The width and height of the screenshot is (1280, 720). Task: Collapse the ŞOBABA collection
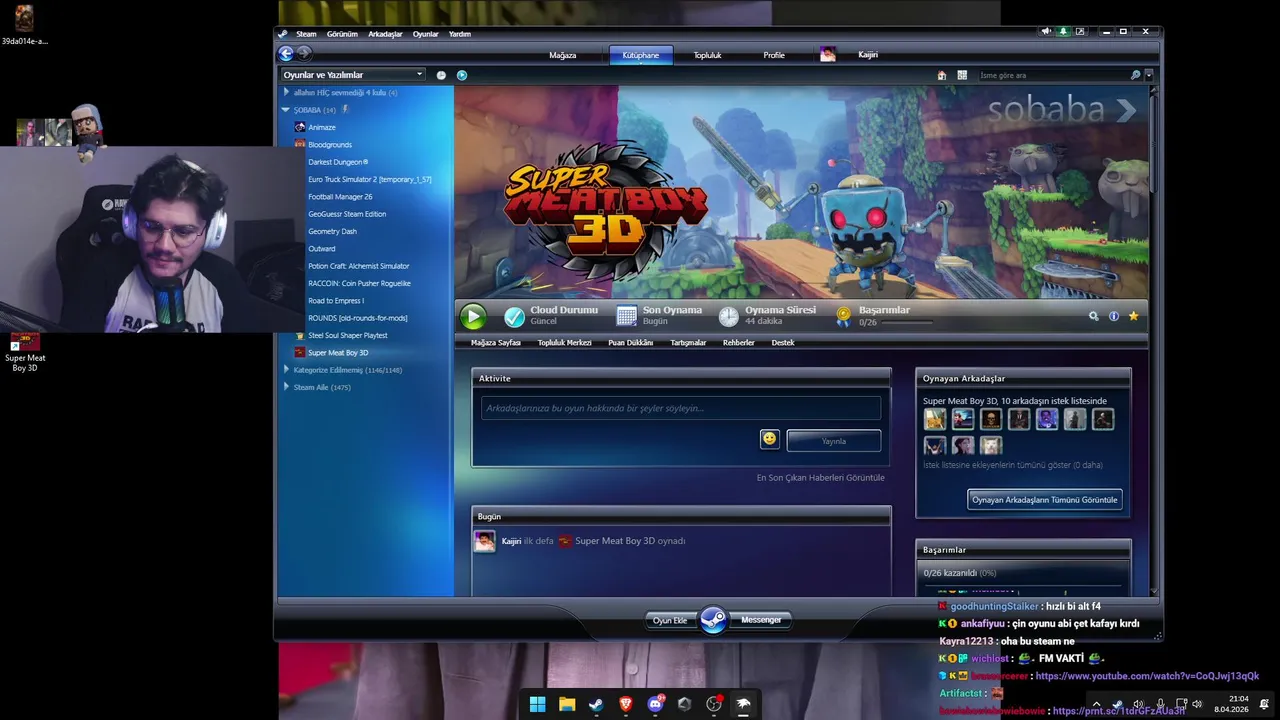(x=286, y=110)
